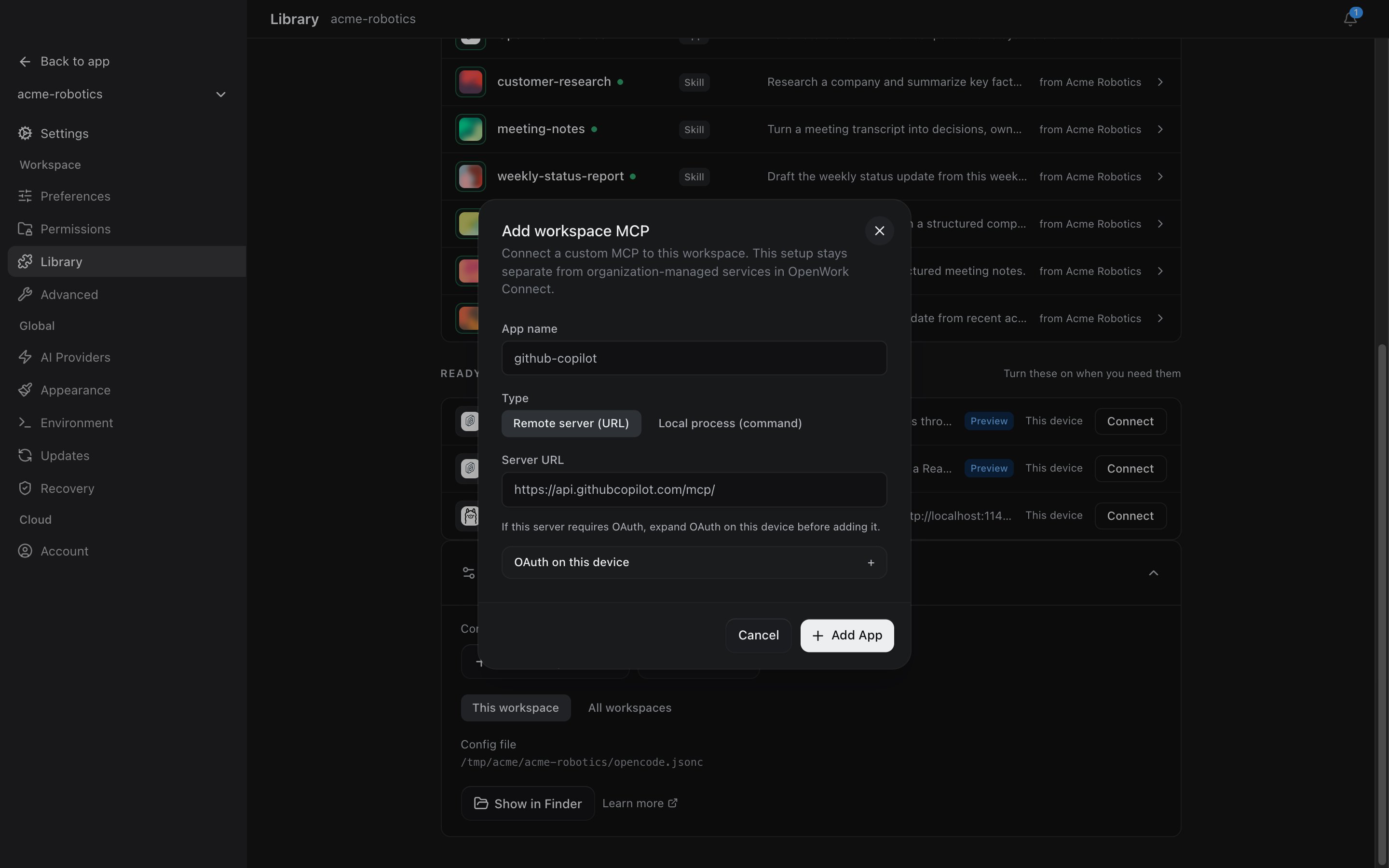Viewport: 1389px width, 868px height.
Task: Click the meeting-notes skill icon
Action: point(470,129)
